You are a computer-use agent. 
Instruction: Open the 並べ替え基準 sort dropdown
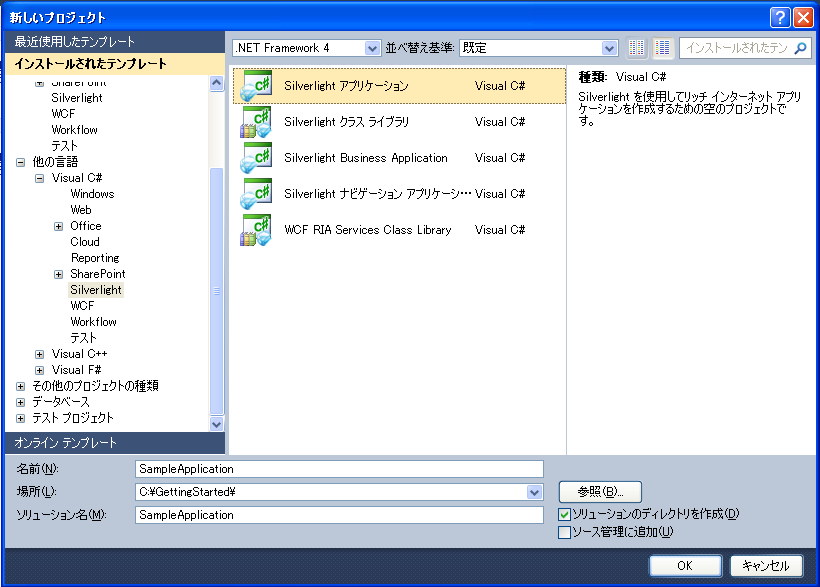[x=609, y=48]
